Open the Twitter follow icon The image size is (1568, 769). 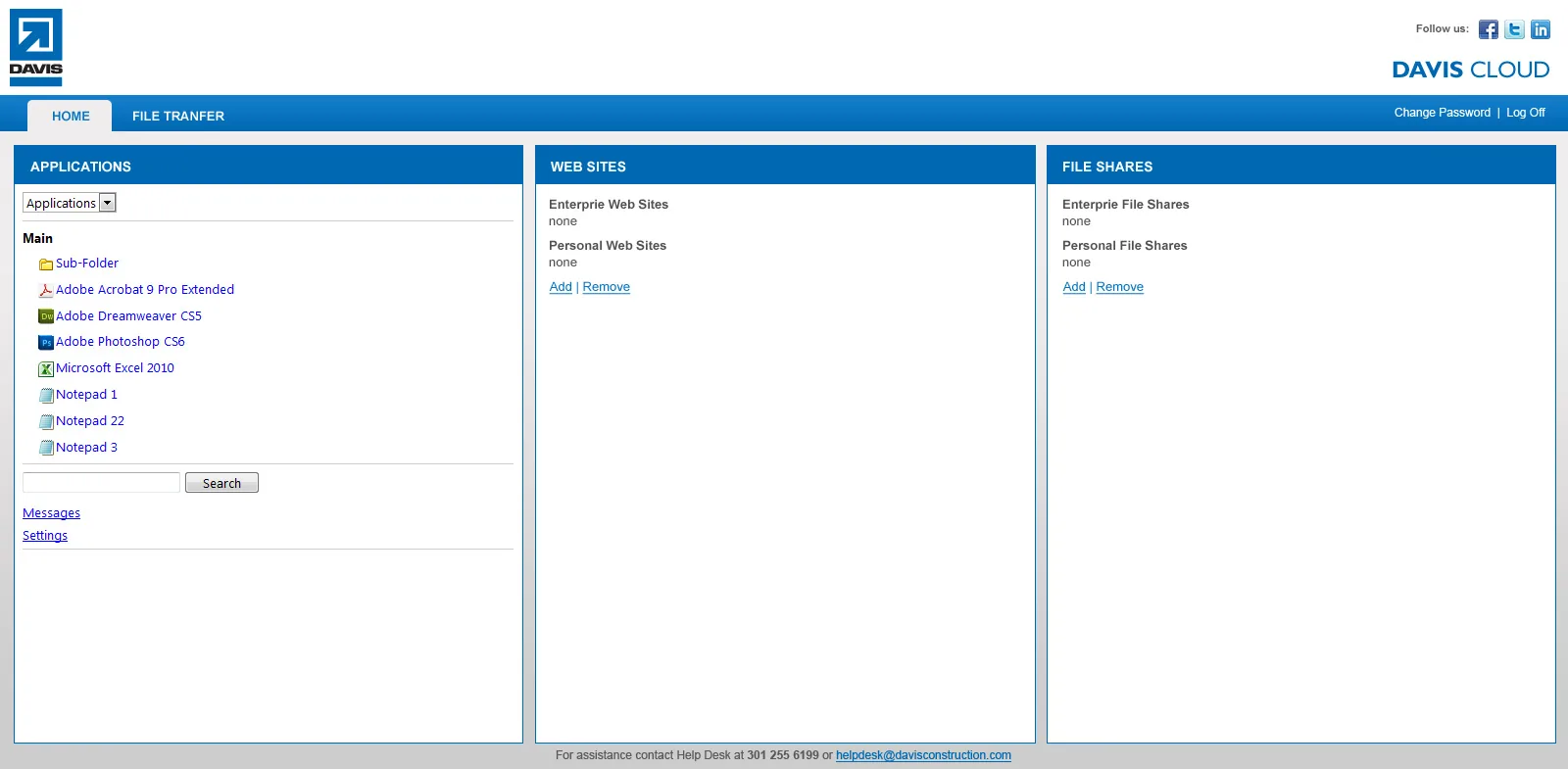tap(1514, 29)
